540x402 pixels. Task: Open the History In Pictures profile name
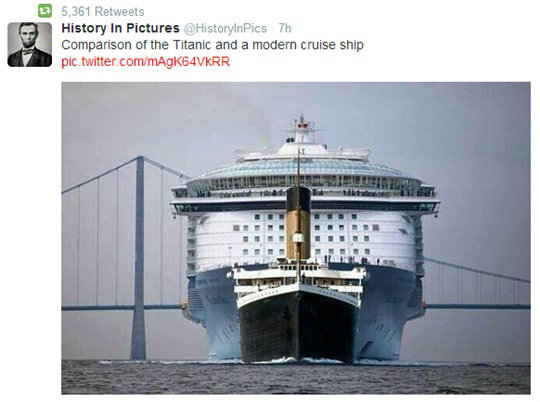(x=121, y=28)
